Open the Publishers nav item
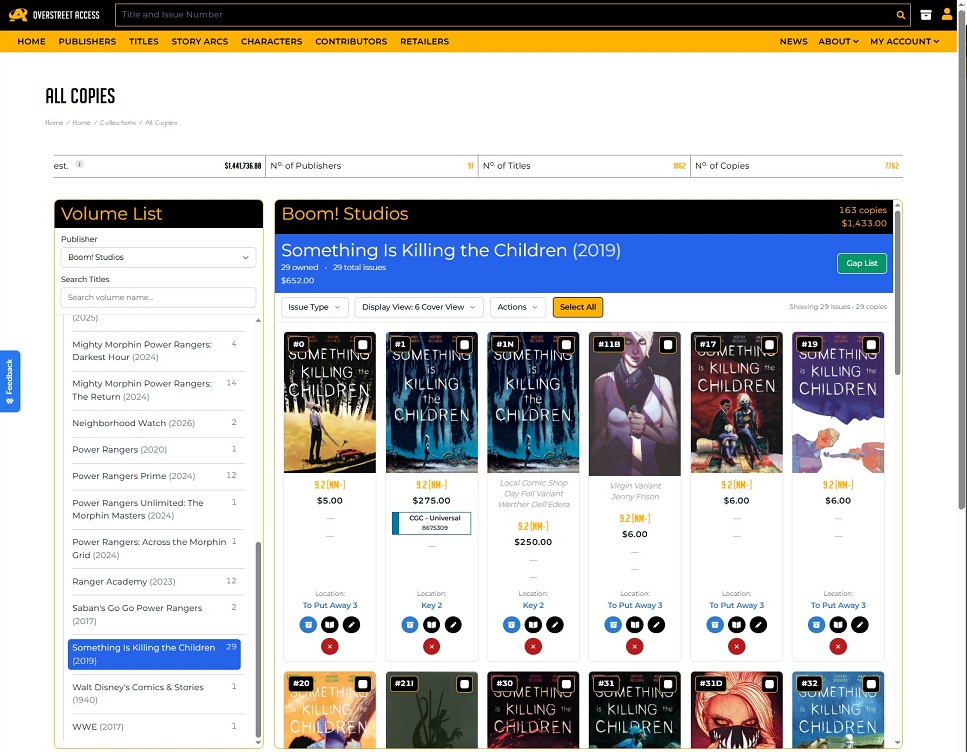Viewport: 967px width, 752px height. tap(87, 41)
